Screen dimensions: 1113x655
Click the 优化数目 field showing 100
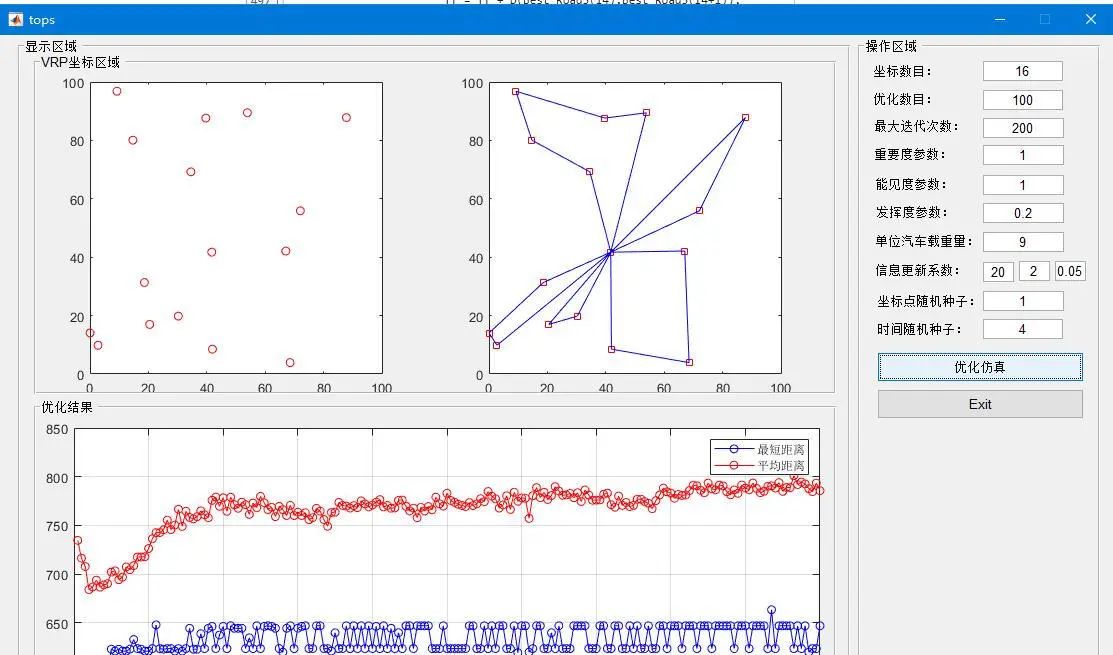coord(1022,100)
